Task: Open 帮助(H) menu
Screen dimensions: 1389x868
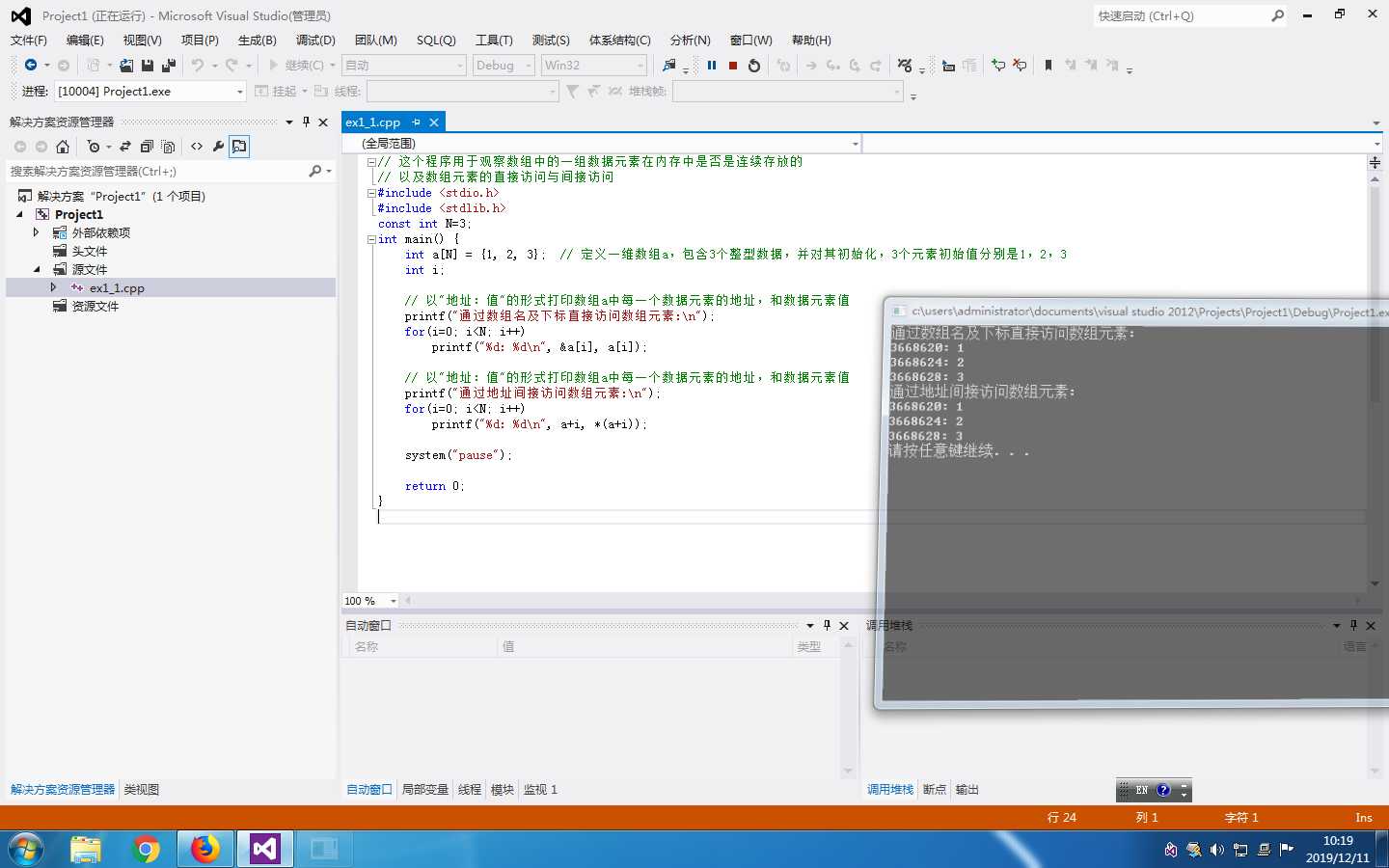Action: pos(811,41)
